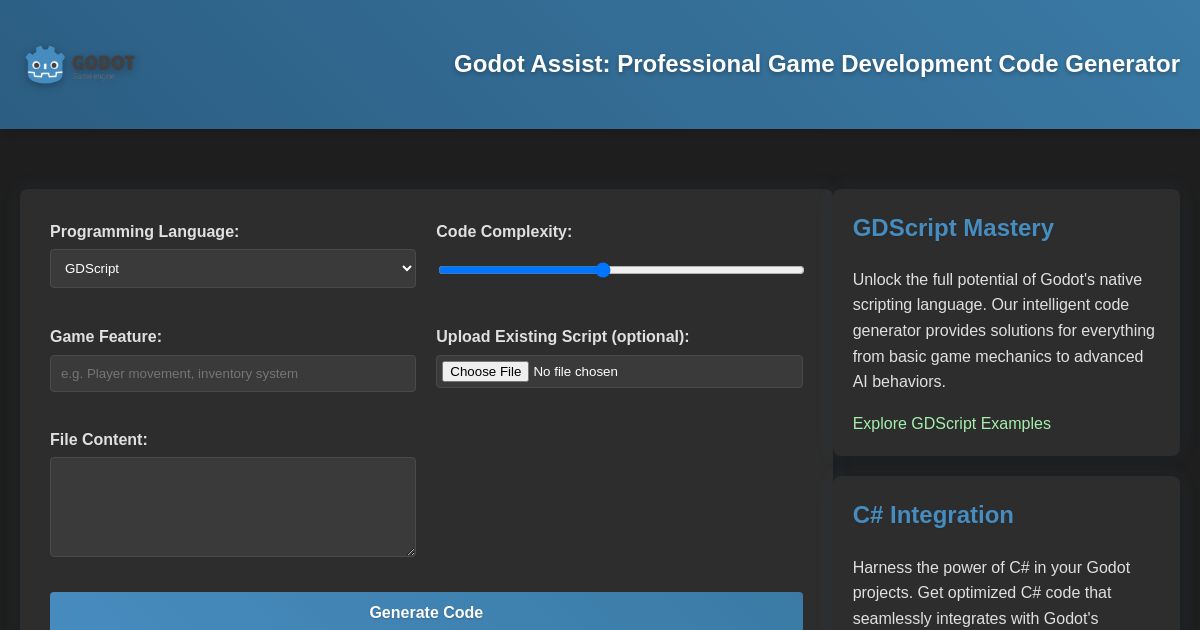Click the File Content label
The height and width of the screenshot is (630, 1200).
[x=98, y=439]
